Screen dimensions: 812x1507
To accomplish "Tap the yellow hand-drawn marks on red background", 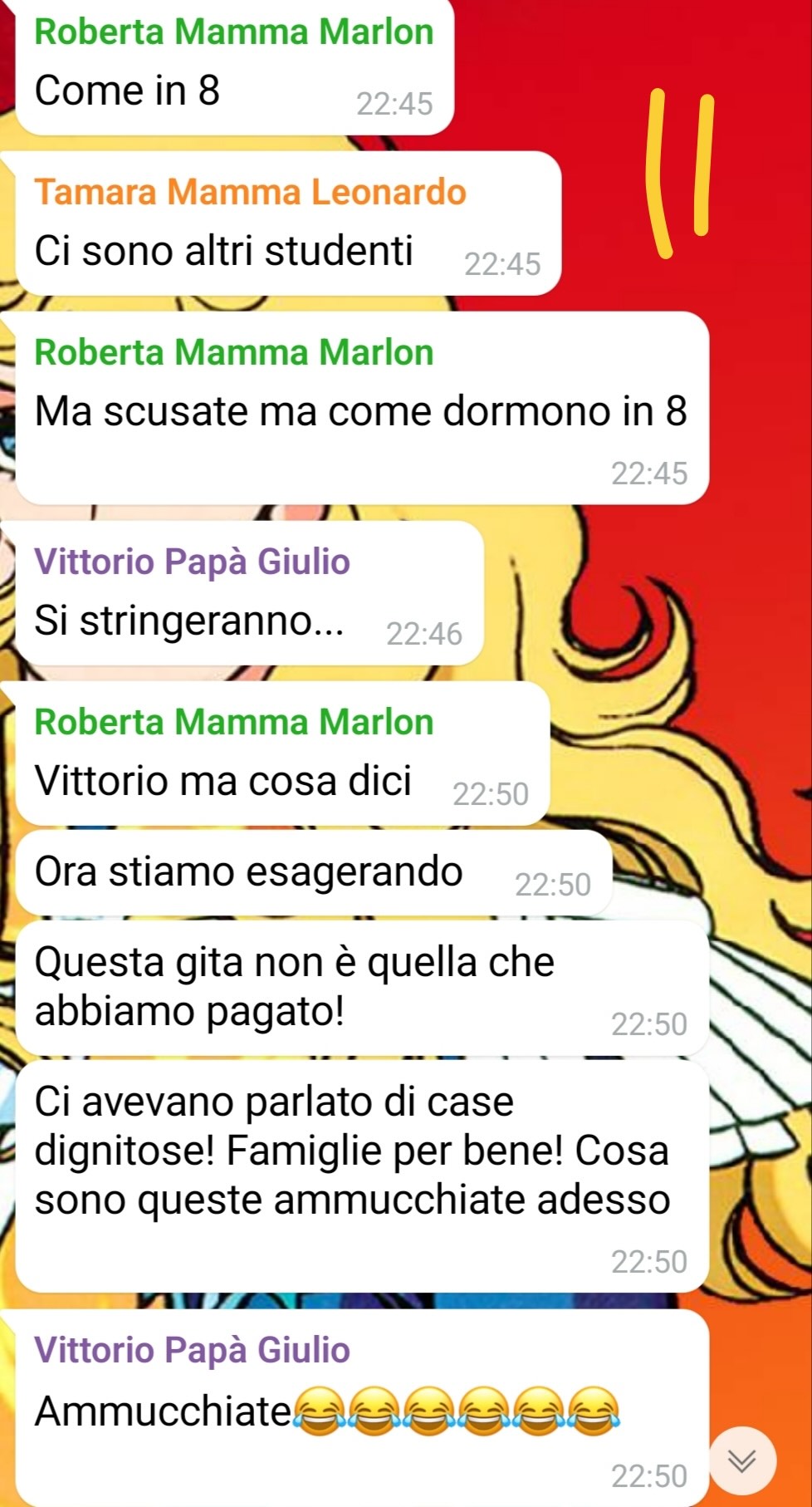I will click(681, 173).
